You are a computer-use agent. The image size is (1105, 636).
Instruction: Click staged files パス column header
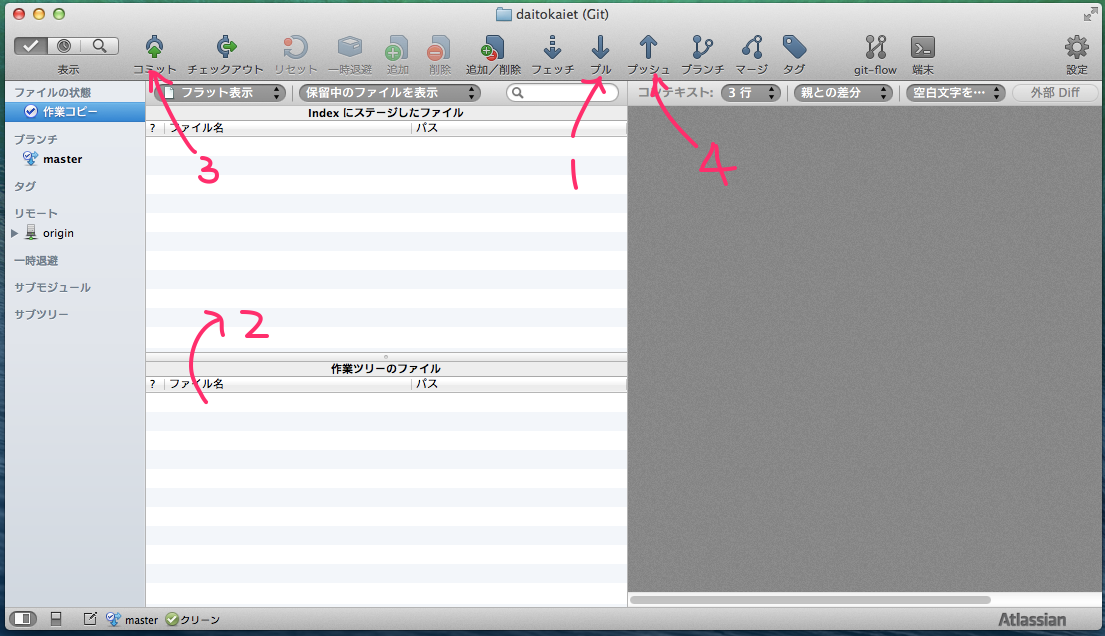click(x=519, y=128)
